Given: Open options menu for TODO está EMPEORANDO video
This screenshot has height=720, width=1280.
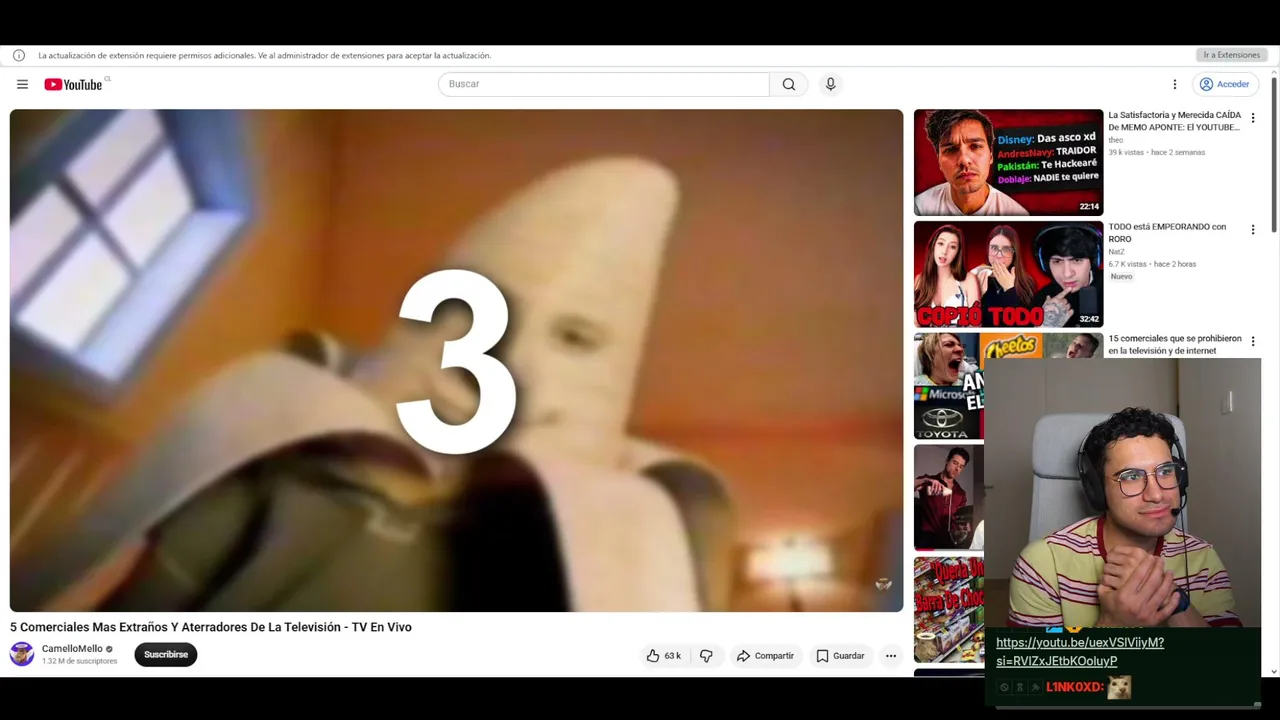Looking at the screenshot, I should coord(1253,230).
